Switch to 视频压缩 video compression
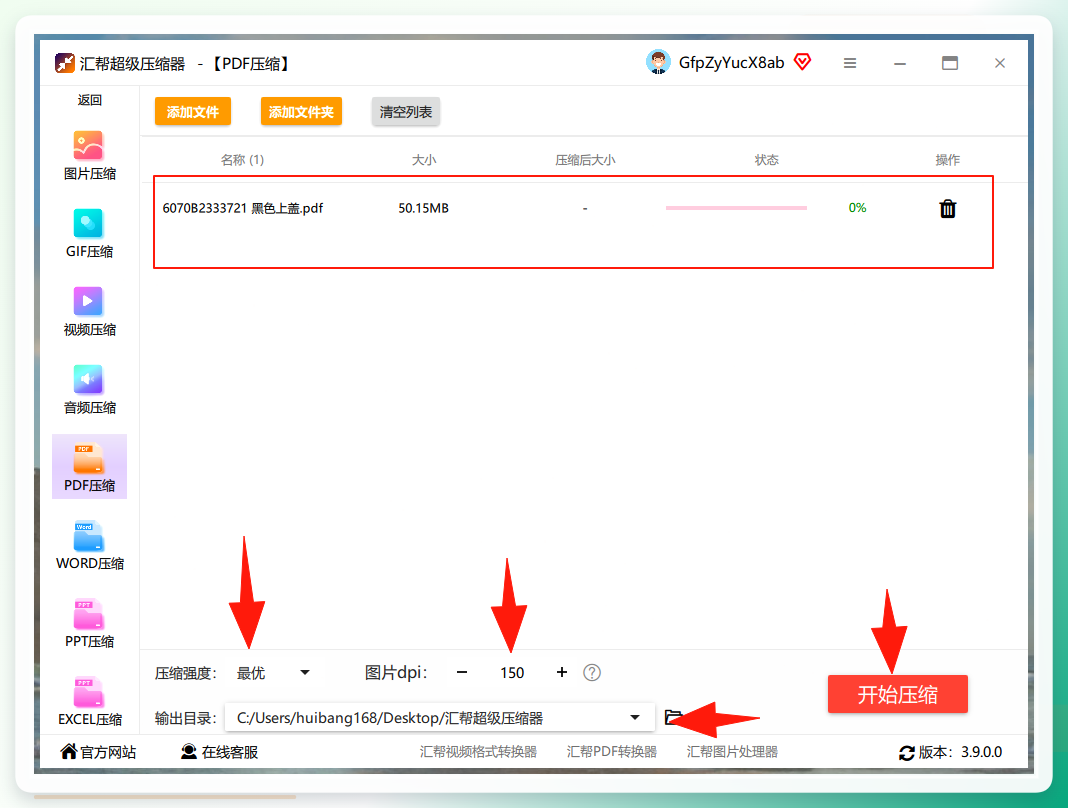1068x808 pixels. pos(89,312)
